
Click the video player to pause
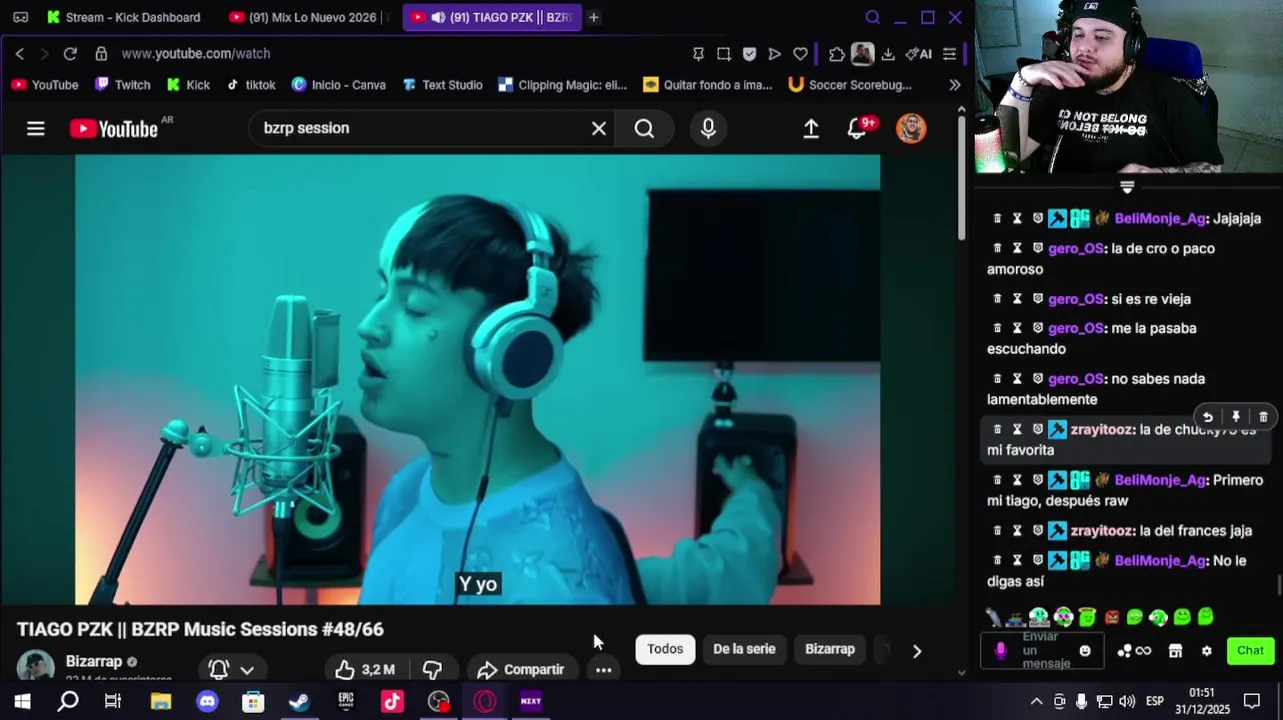point(478,380)
